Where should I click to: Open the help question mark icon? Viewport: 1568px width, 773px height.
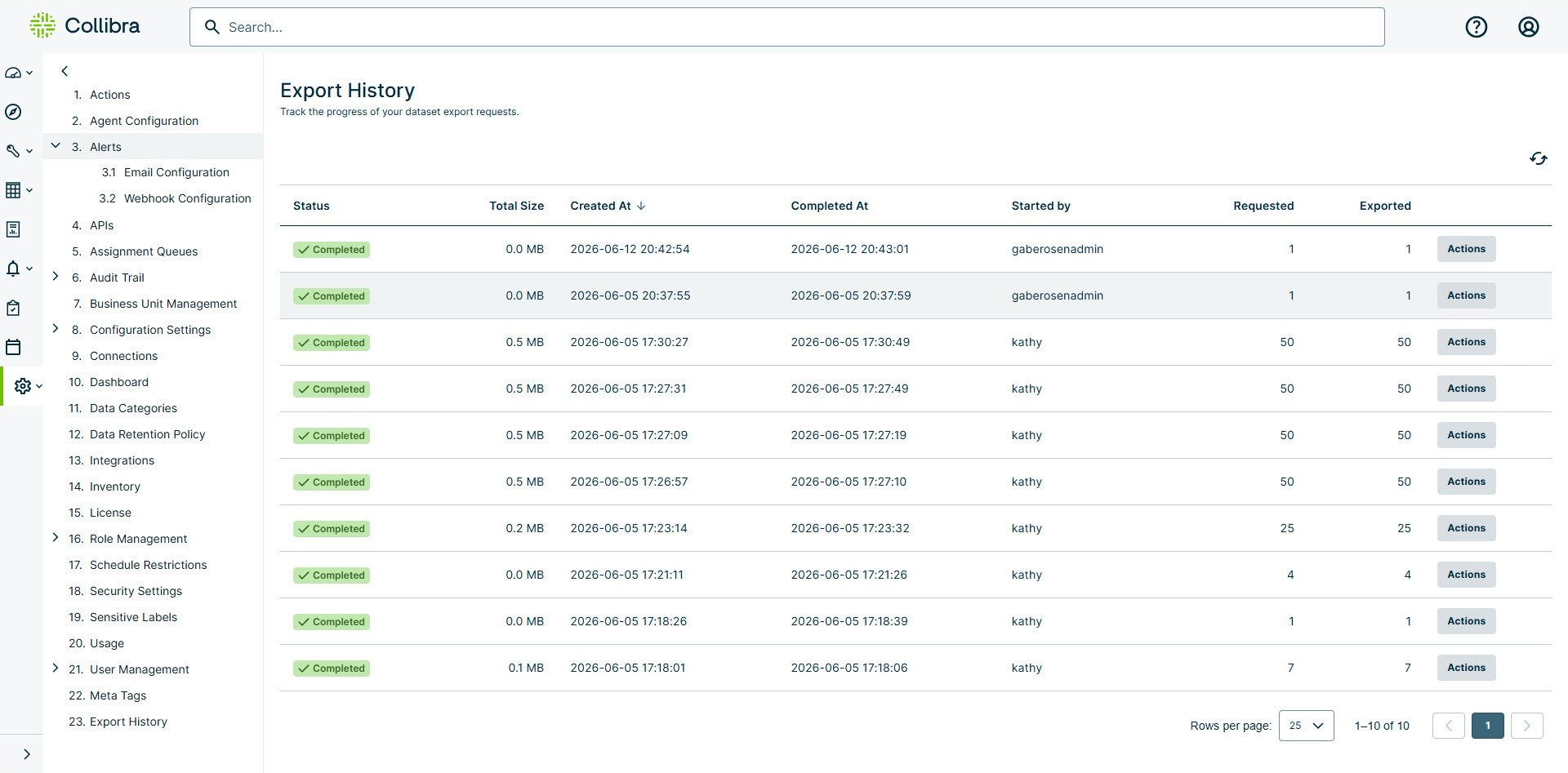[x=1476, y=27]
